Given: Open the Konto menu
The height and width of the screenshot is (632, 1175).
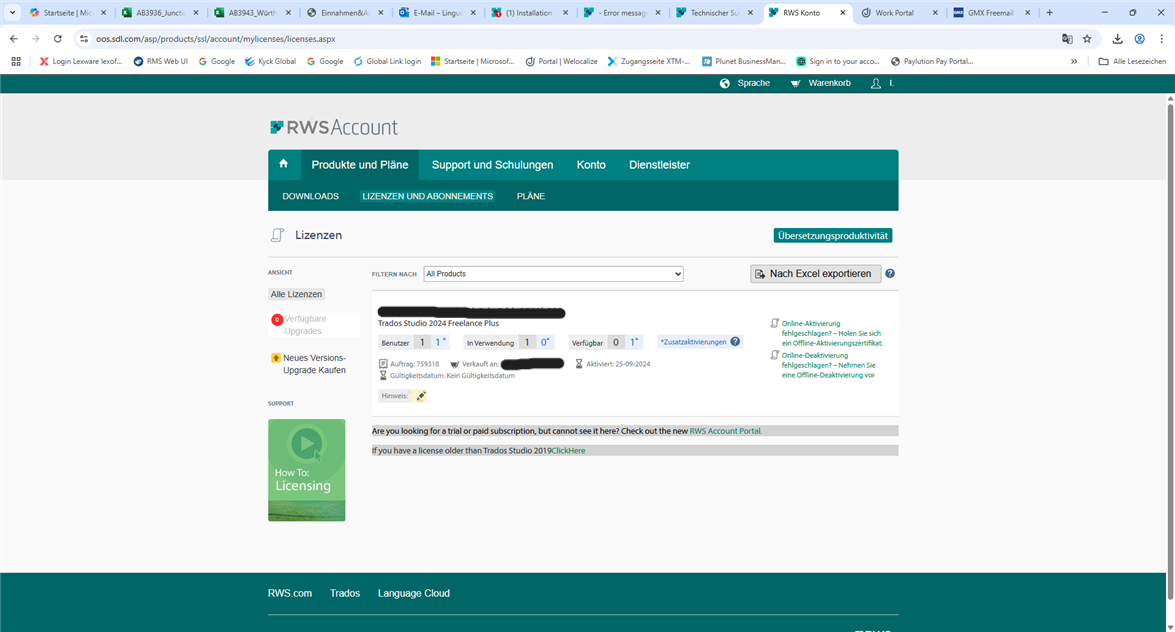Looking at the screenshot, I should click(591, 164).
